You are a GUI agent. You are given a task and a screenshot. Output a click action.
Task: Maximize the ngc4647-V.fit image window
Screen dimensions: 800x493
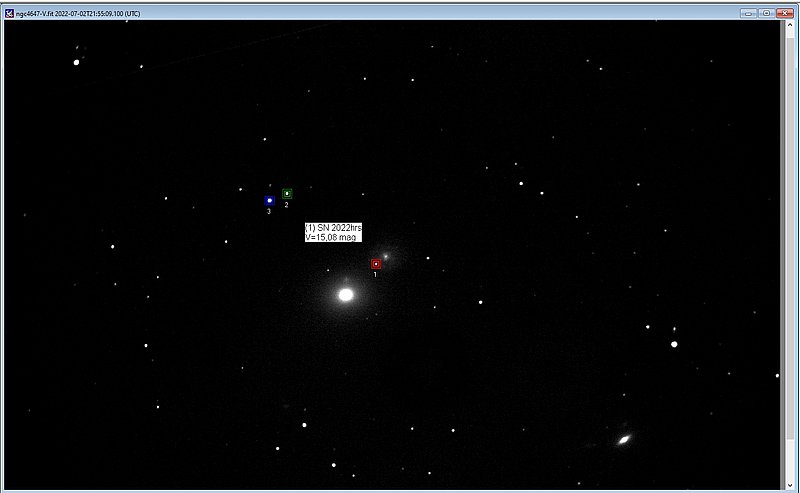(x=765, y=13)
